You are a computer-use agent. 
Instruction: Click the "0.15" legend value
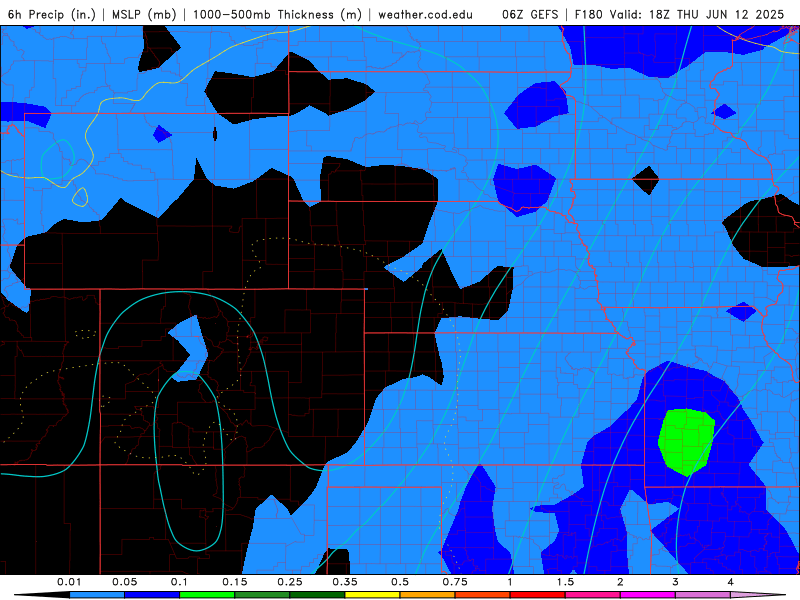(235, 582)
